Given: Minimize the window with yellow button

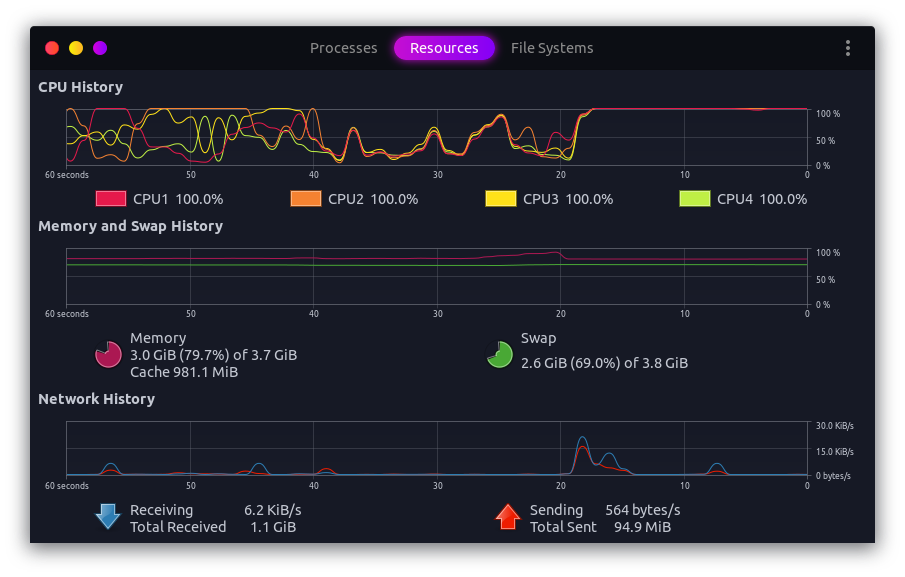Looking at the screenshot, I should click(x=76, y=48).
